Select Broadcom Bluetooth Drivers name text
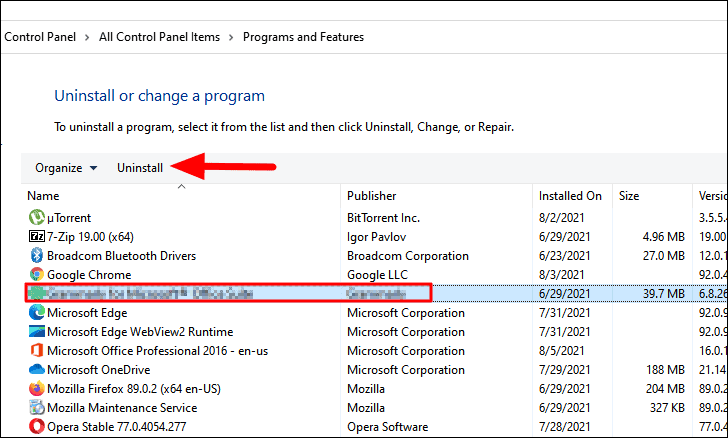728x438 pixels. [x=121, y=255]
